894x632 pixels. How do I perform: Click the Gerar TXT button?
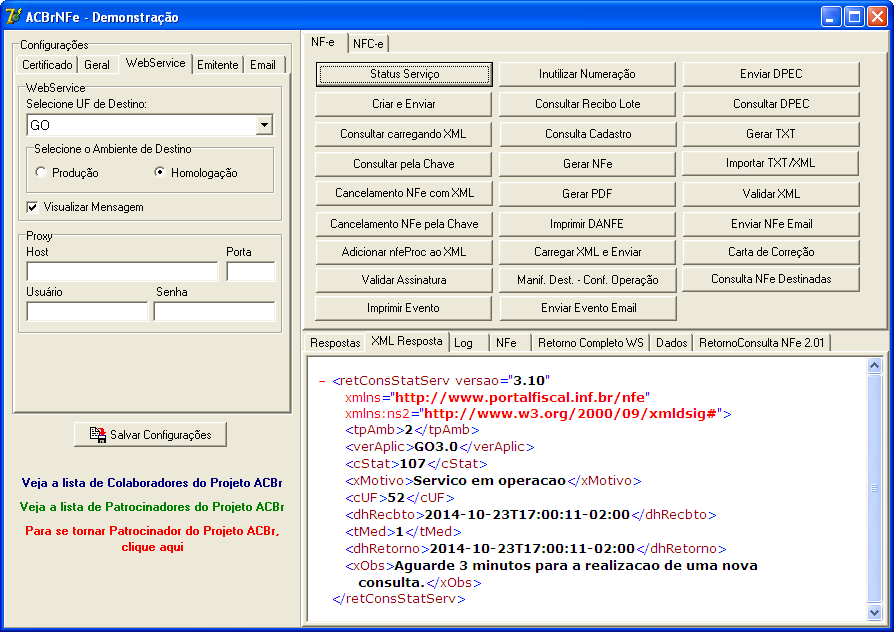(x=771, y=134)
